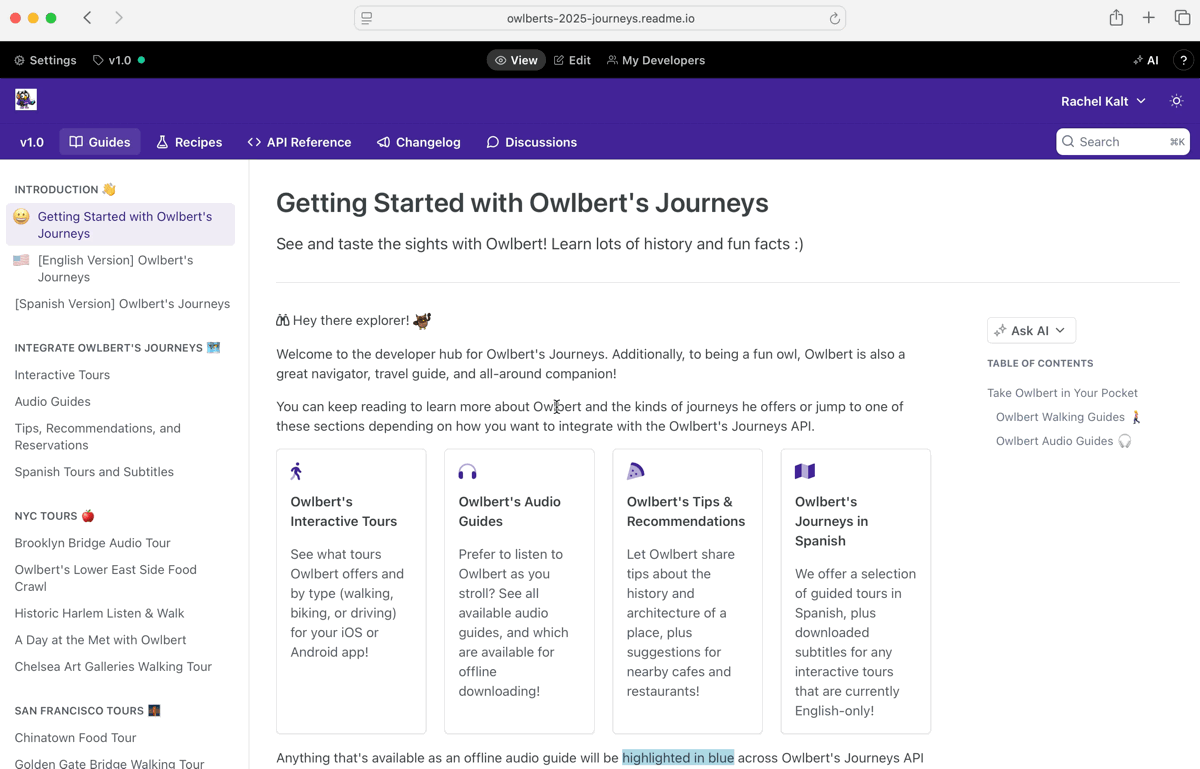Switch to Edit mode
Image resolution: width=1200 pixels, height=769 pixels.
pos(572,60)
